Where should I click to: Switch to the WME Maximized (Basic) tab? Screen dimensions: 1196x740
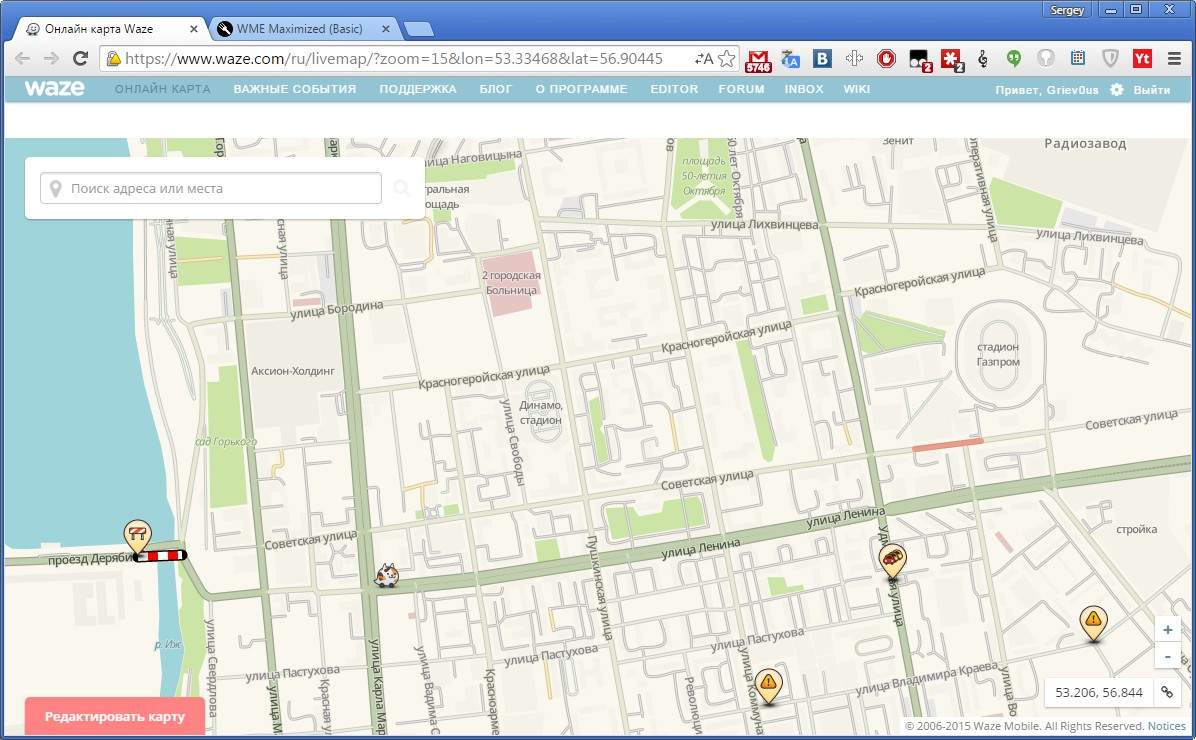click(x=300, y=29)
